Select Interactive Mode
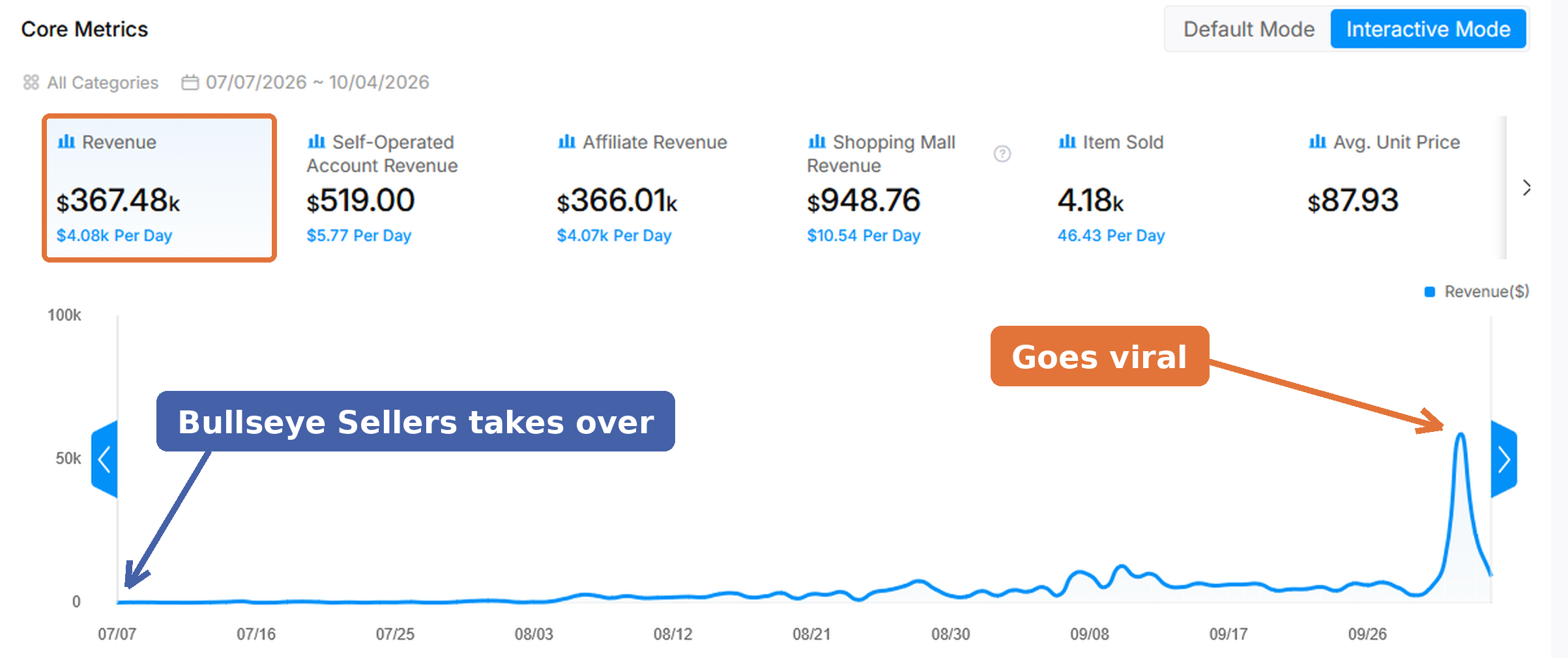The image size is (1568, 658). coord(1428,29)
